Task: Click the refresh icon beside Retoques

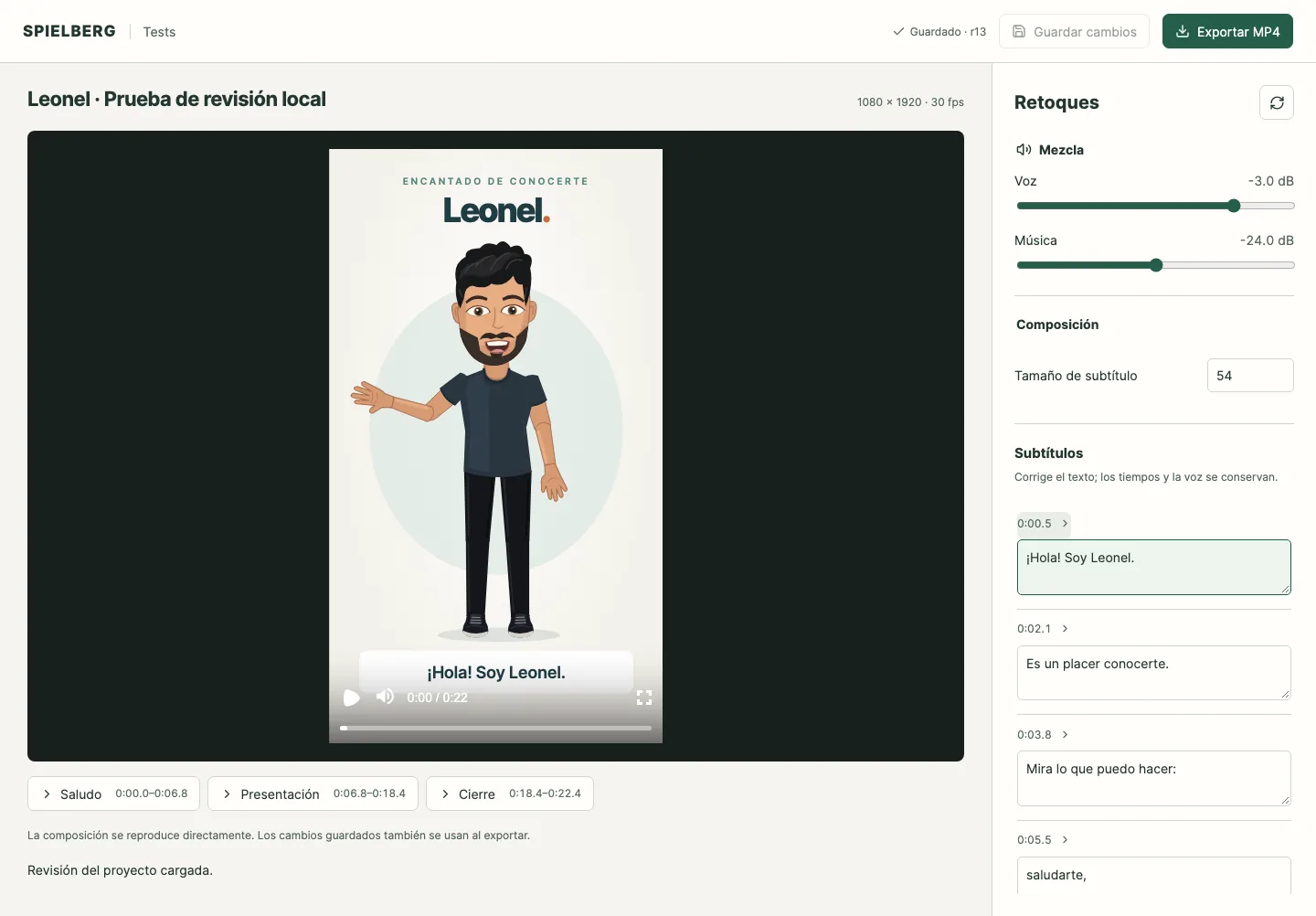Action: click(x=1277, y=102)
